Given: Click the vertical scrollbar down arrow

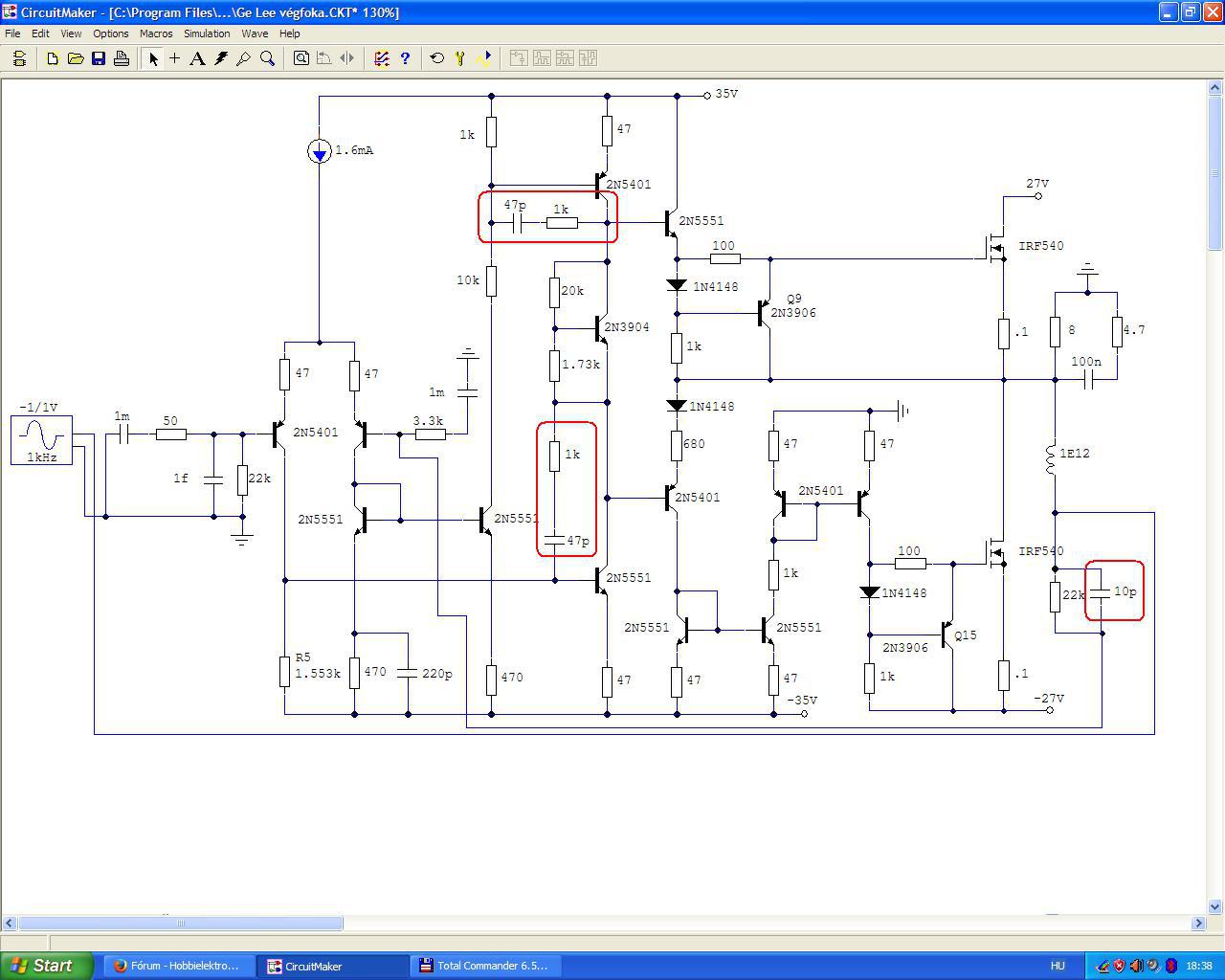Looking at the screenshot, I should pos(1215,906).
